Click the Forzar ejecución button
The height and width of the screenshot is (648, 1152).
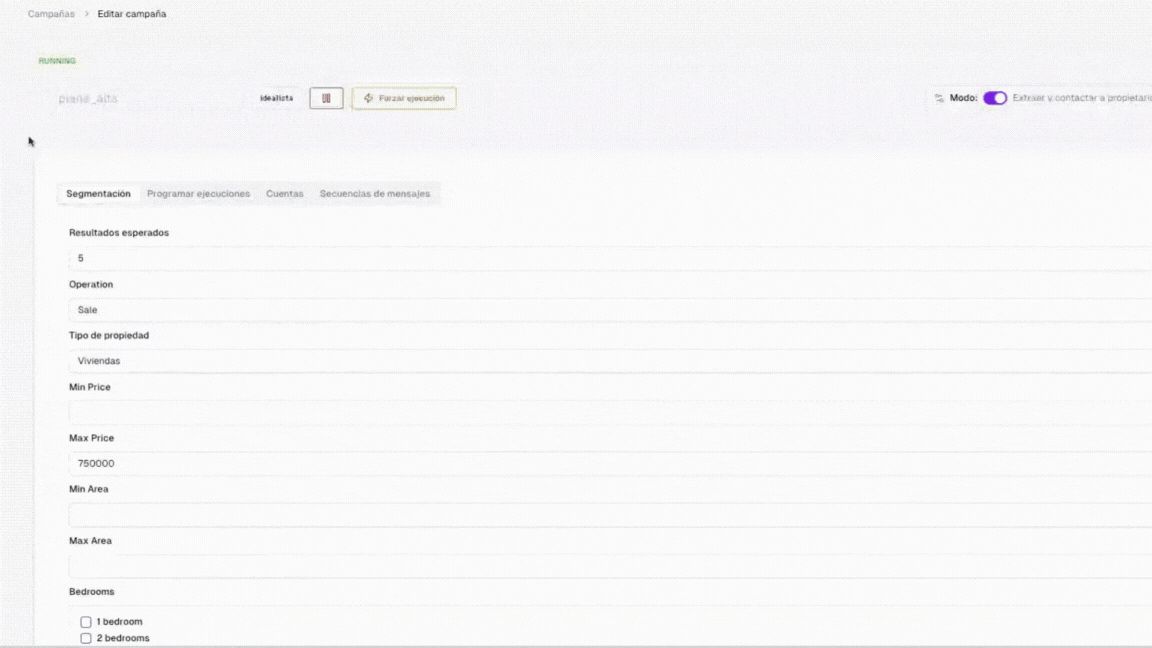404,98
